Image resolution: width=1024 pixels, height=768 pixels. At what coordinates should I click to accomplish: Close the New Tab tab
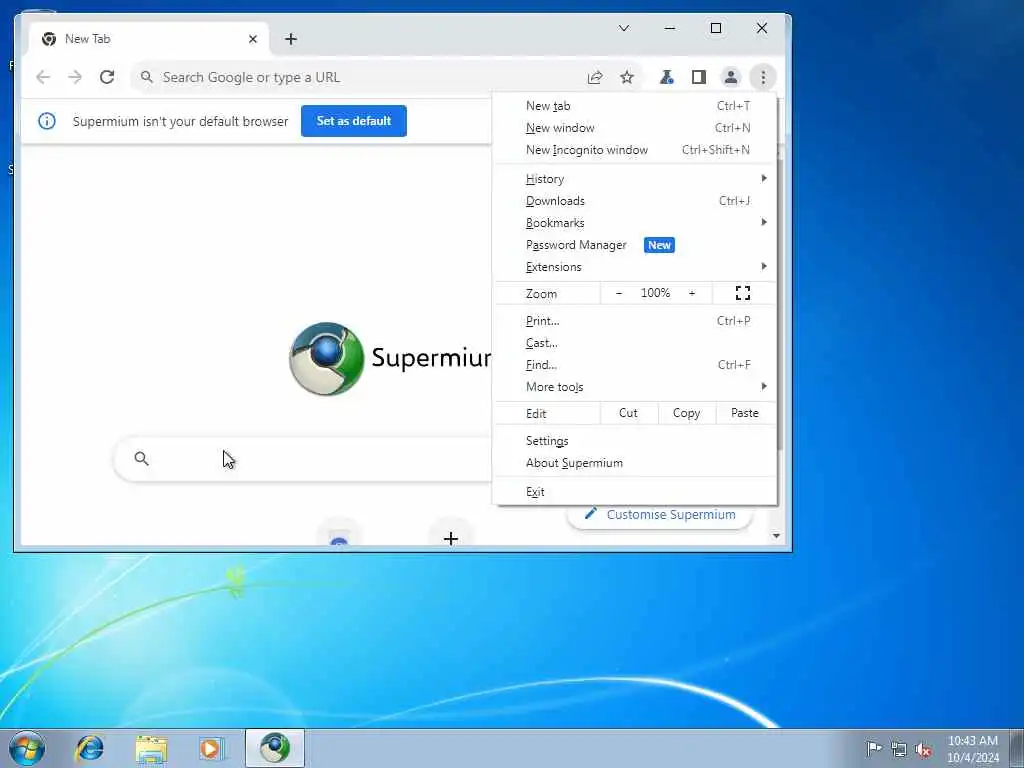pyautogui.click(x=253, y=39)
